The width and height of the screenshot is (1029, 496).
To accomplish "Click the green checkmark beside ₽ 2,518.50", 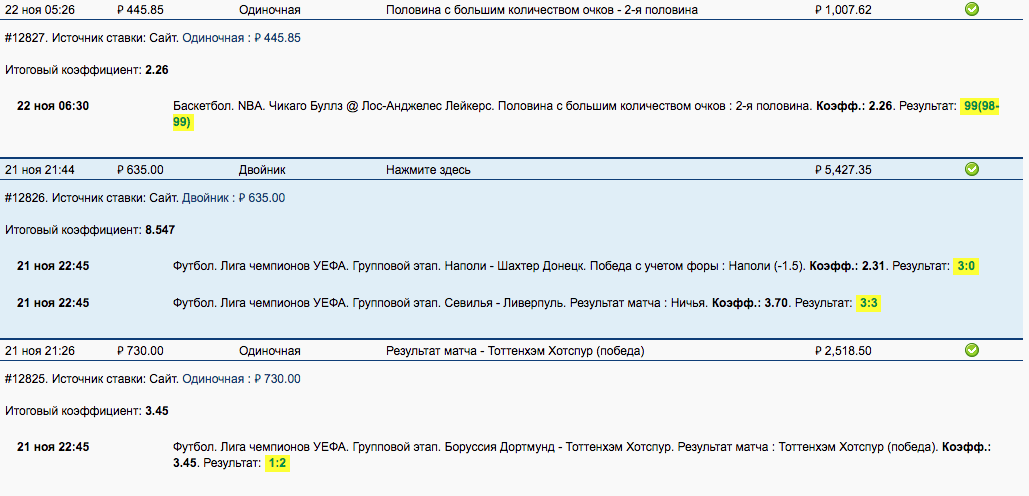I will tap(972, 351).
